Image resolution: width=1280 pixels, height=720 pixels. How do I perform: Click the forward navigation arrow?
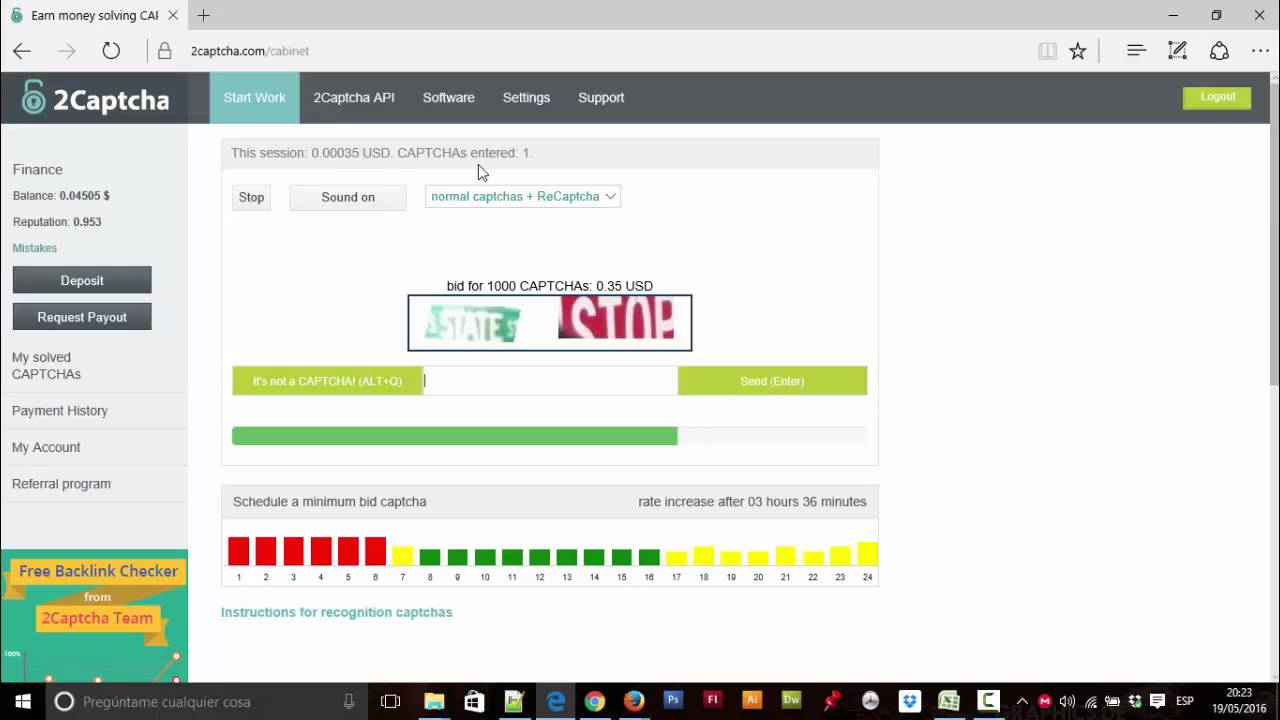[67, 51]
